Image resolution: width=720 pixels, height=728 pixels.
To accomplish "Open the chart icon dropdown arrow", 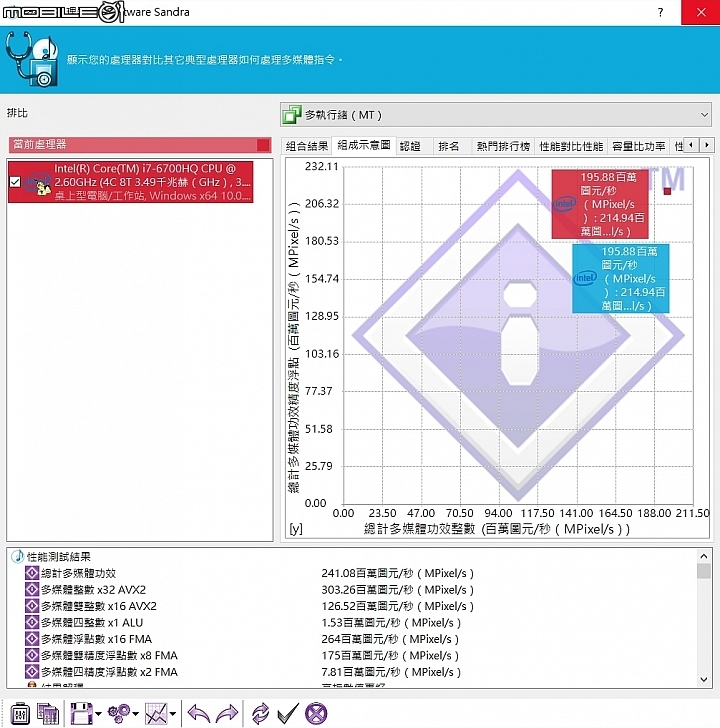I will click(173, 714).
